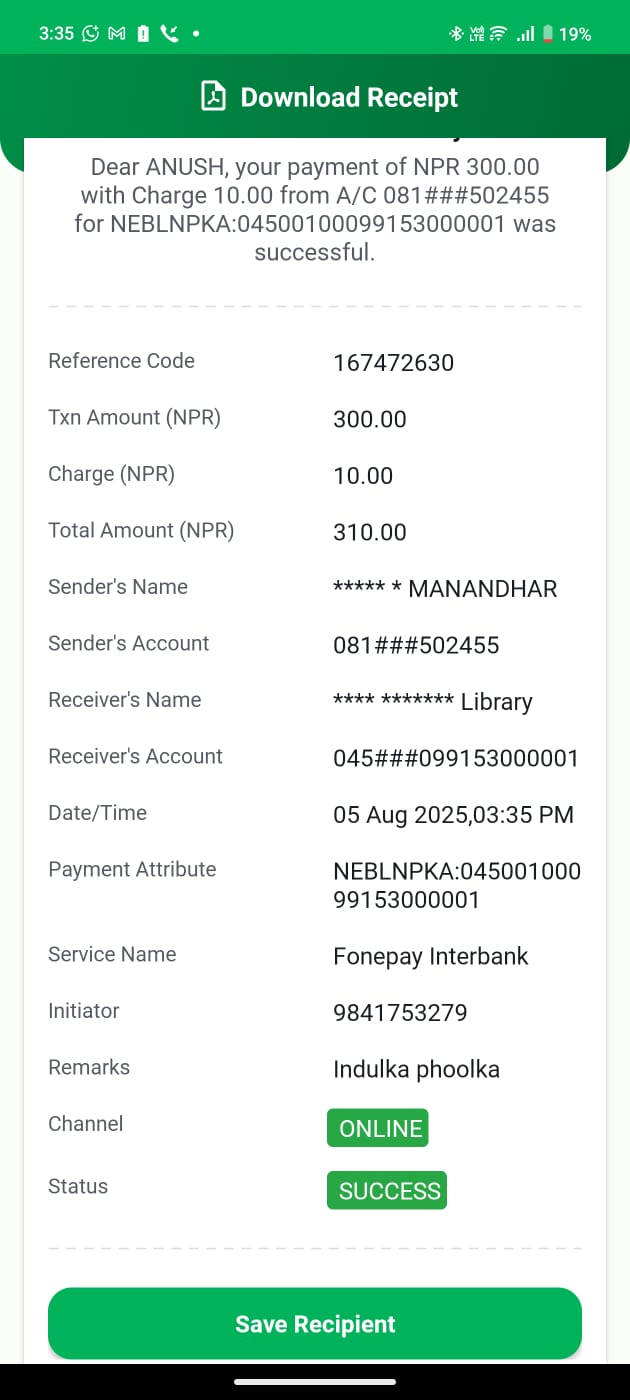Tap the Indulka phoolka remarks text
This screenshot has width=630, height=1400.
pos(416,1069)
